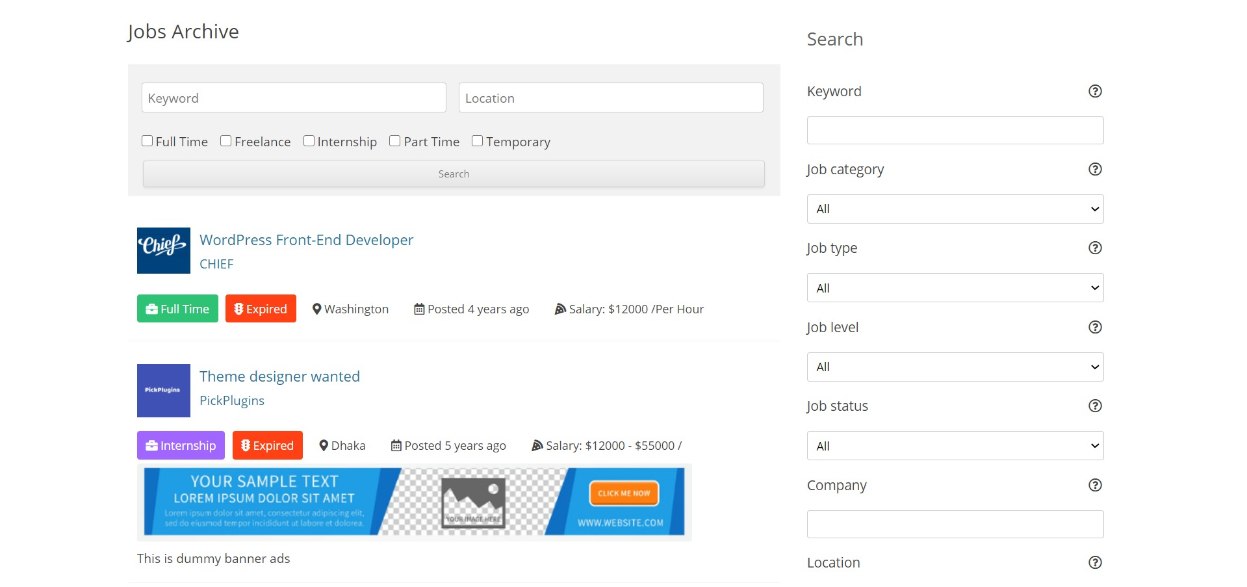Click the sample banner advertisement
This screenshot has height=587, width=1247.
414,502
